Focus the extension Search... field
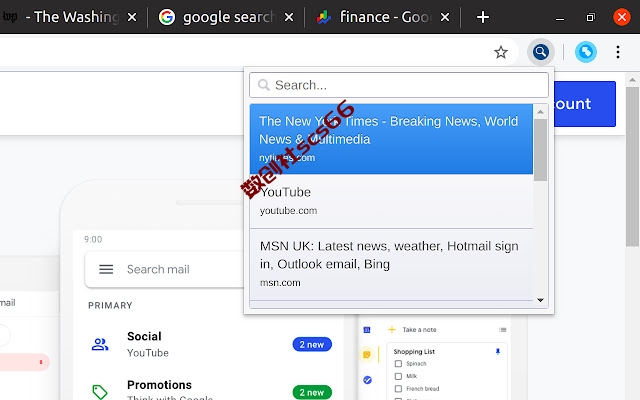 pos(399,85)
